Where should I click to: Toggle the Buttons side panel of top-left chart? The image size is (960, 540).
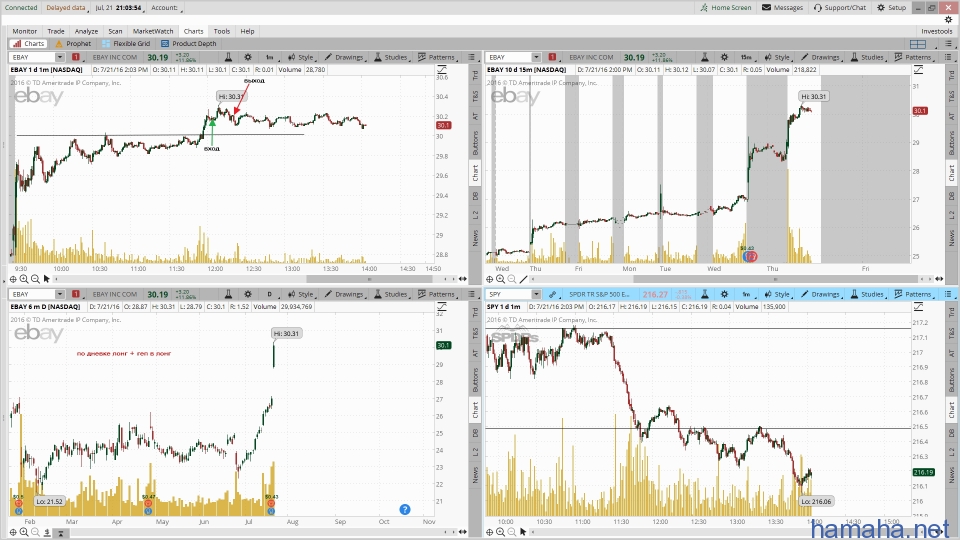475,143
